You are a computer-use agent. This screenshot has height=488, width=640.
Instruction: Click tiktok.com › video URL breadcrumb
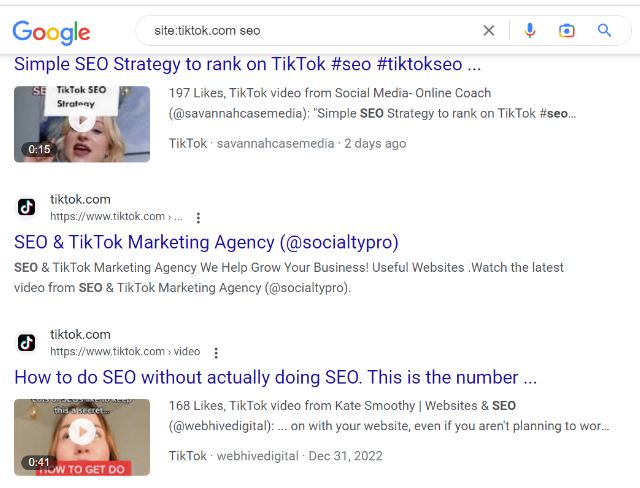[125, 352]
